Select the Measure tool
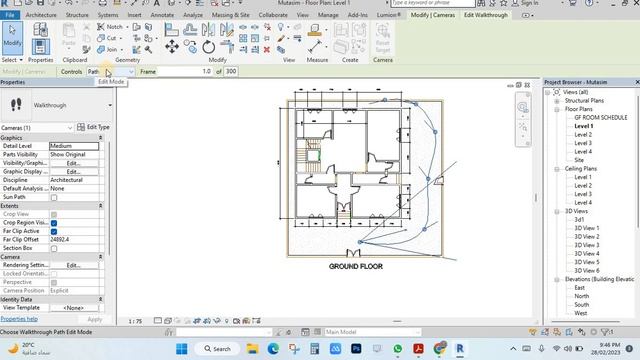 coord(315,47)
